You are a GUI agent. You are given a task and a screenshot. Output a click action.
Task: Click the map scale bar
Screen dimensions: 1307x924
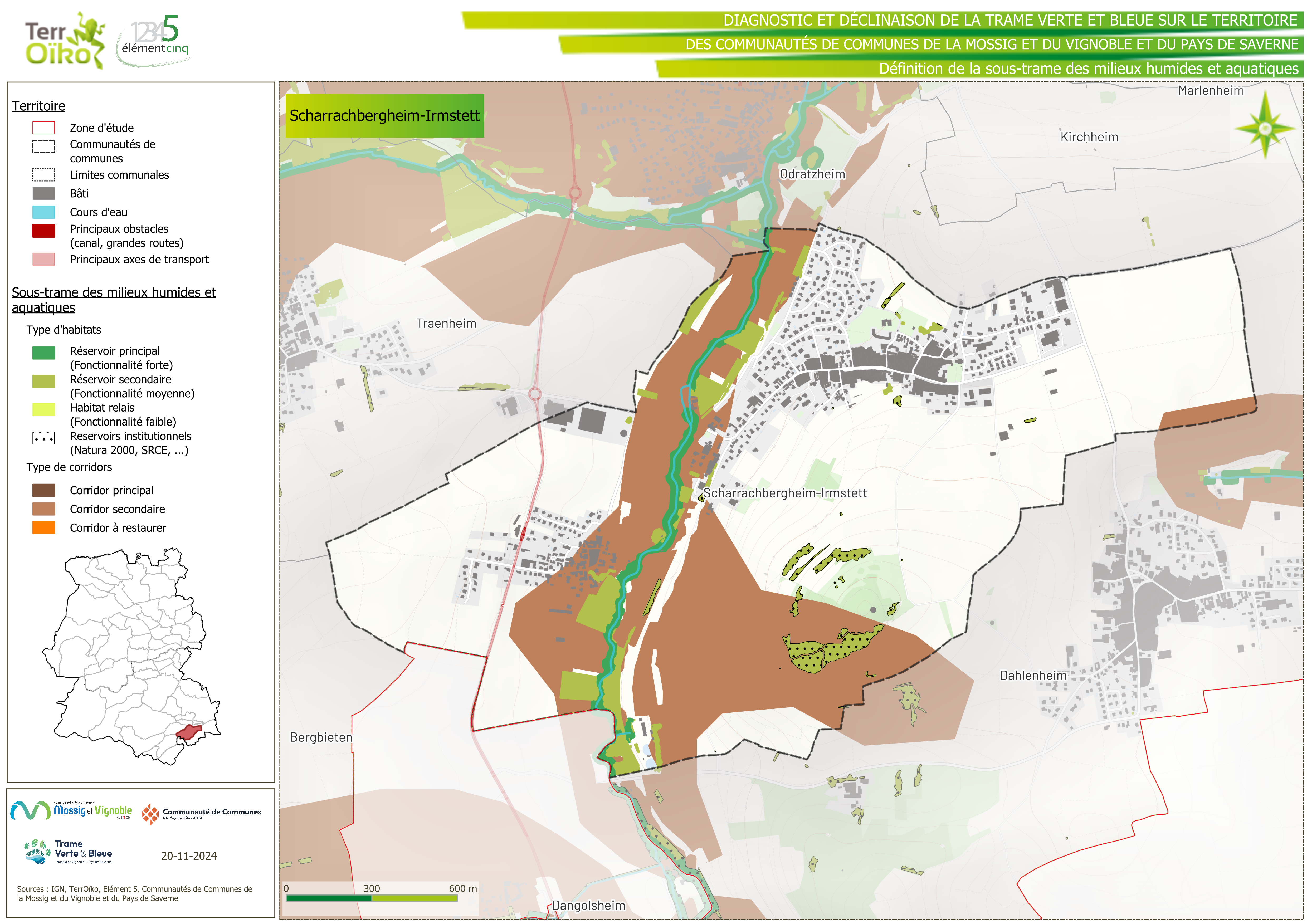372,898
